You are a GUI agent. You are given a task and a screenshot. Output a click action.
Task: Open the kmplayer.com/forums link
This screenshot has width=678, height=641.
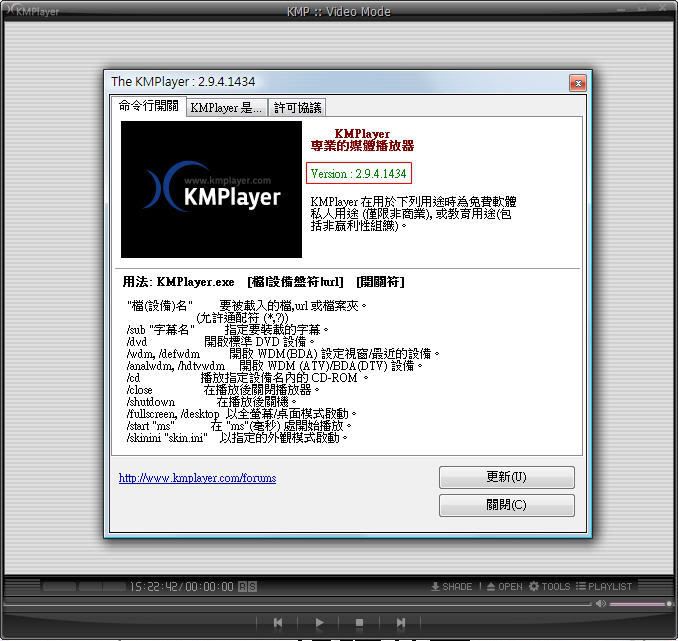[x=197, y=478]
